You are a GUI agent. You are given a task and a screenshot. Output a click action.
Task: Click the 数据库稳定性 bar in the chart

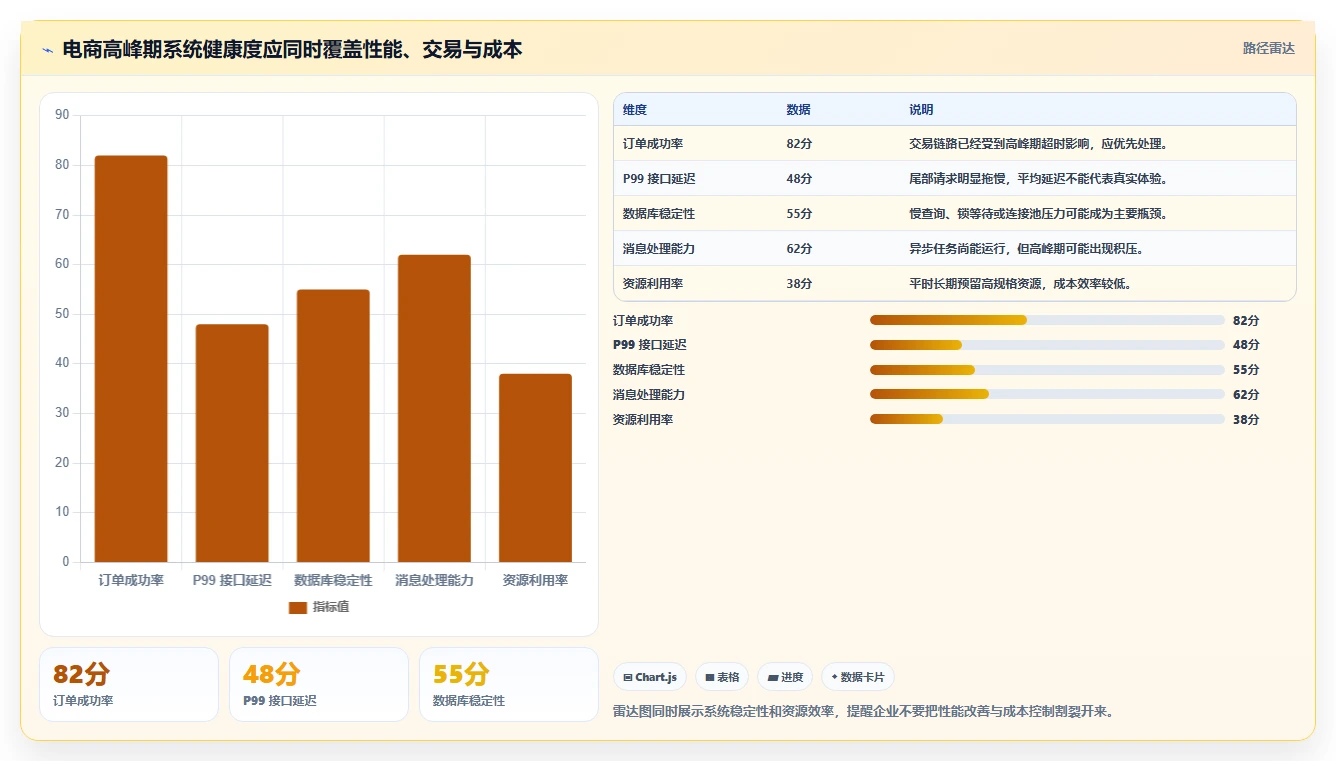point(333,426)
